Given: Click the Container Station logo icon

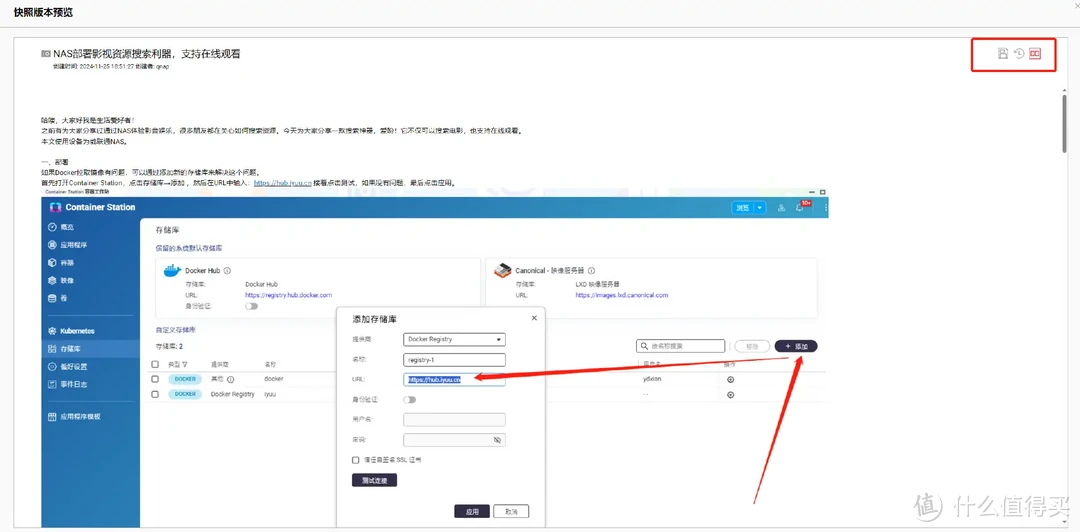Looking at the screenshot, I should click(56, 207).
